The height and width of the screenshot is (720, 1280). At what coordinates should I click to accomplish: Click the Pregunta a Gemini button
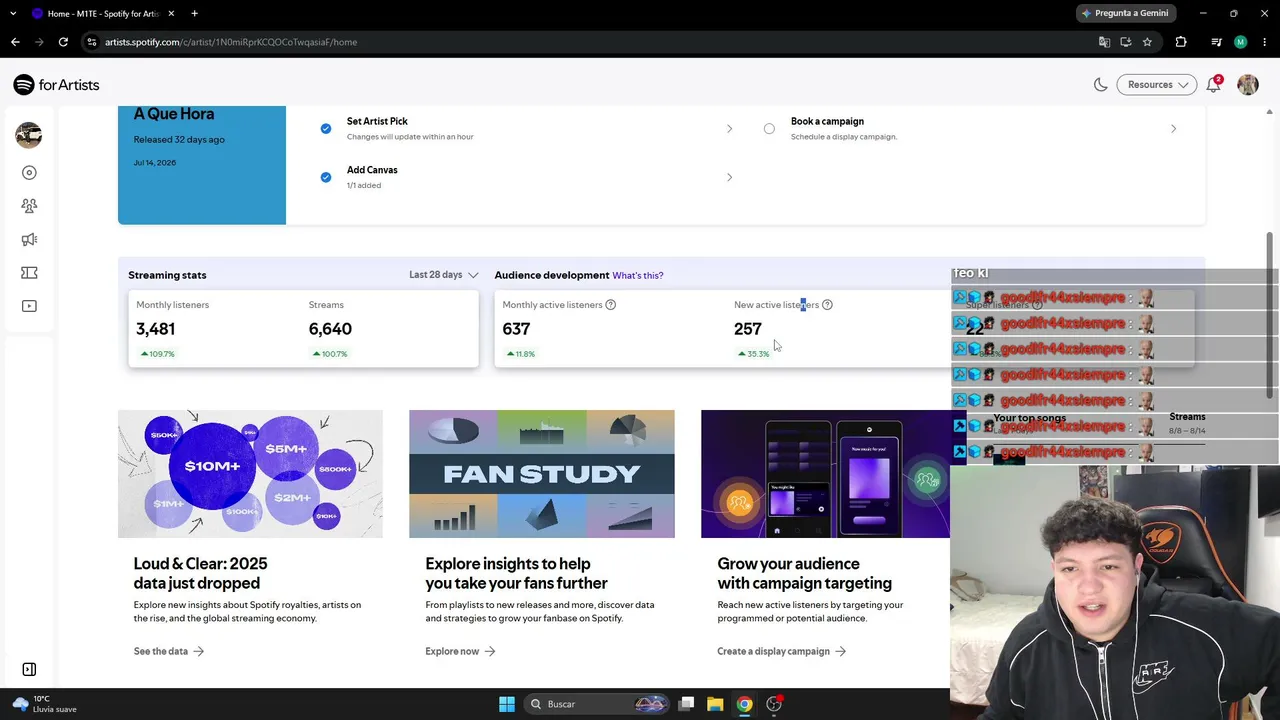pos(1125,13)
